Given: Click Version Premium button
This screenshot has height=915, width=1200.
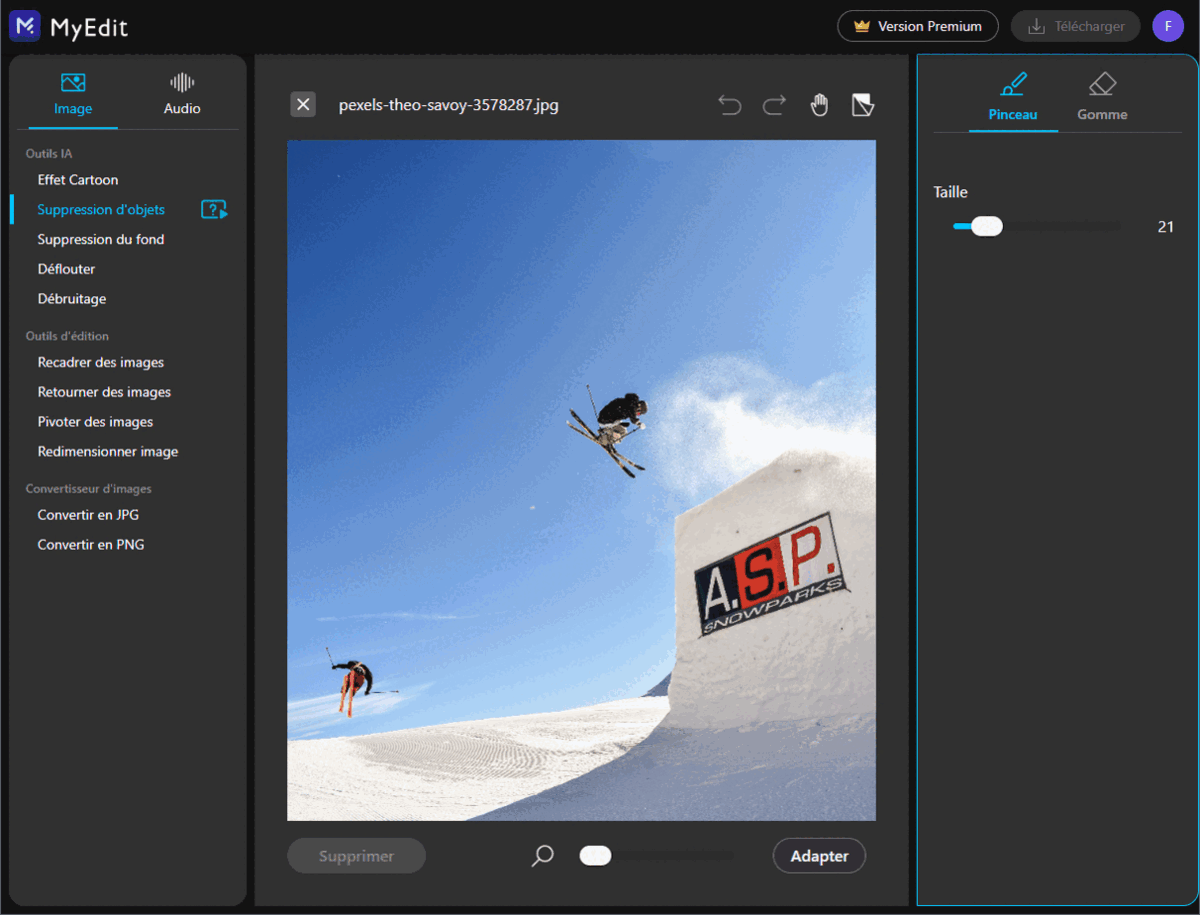Looking at the screenshot, I should click(x=918, y=26).
